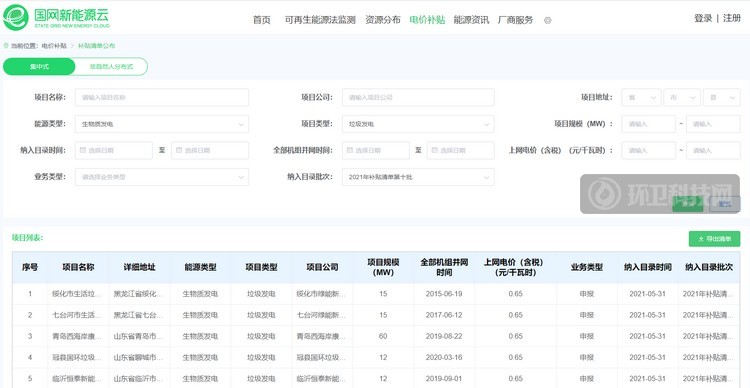Click the 纳入目录批次 table column header
The height and width of the screenshot is (388, 750).
tap(709, 267)
